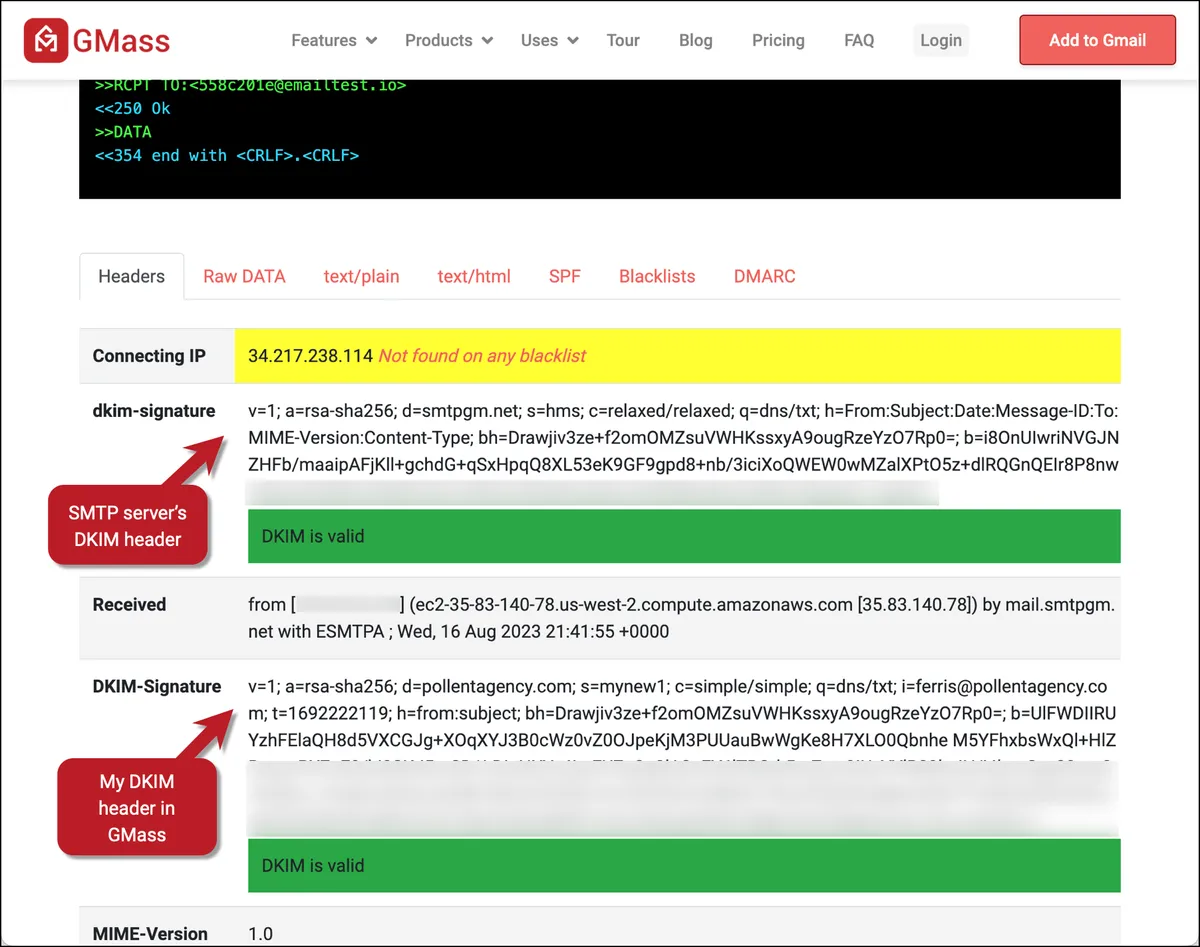1200x947 pixels.
Task: Click the GMass envelope logo icon
Action: click(46, 40)
